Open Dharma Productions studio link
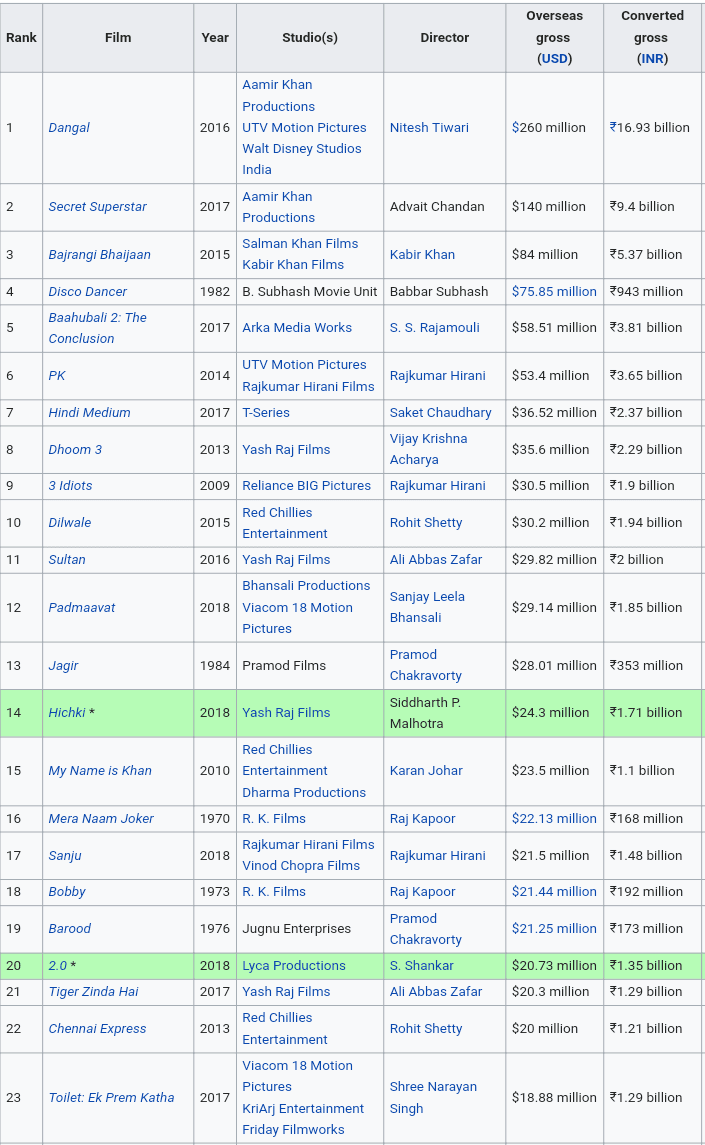This screenshot has height=1145, width=705. click(x=304, y=793)
